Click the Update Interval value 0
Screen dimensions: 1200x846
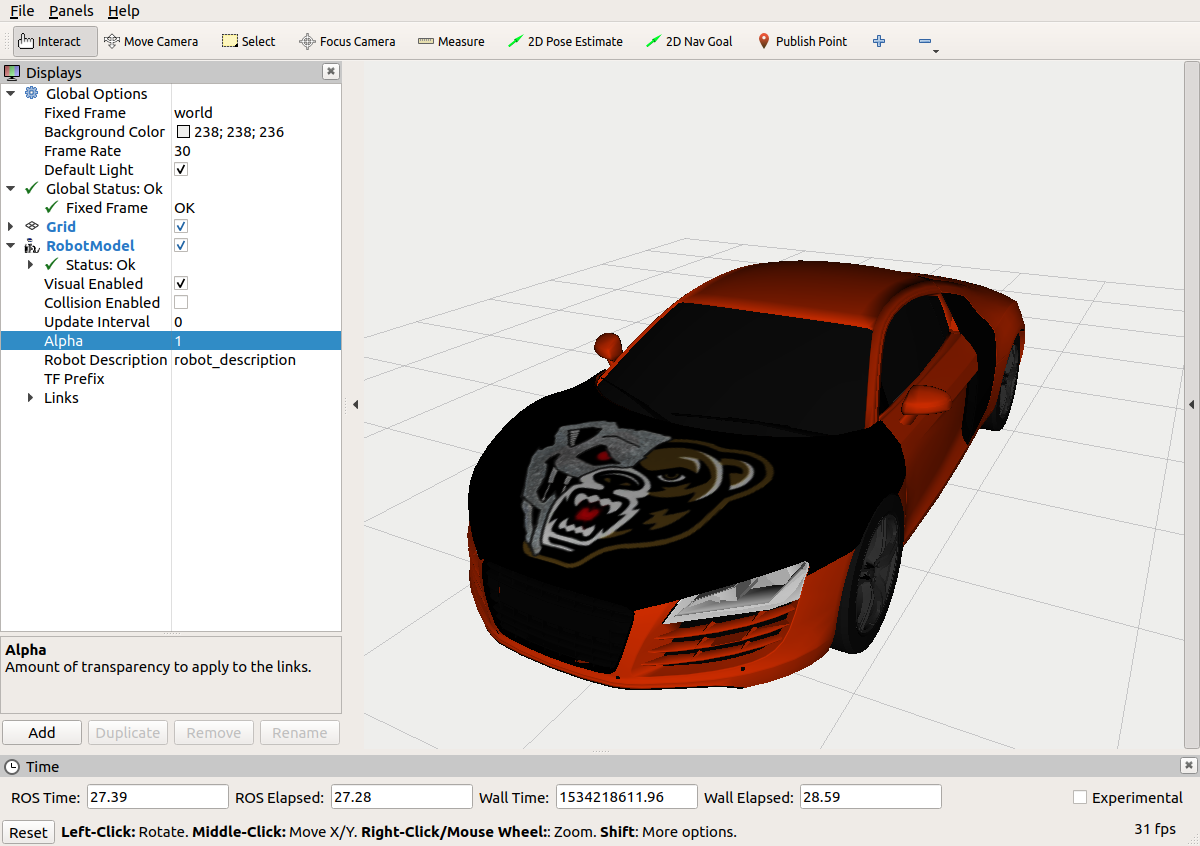[178, 321]
